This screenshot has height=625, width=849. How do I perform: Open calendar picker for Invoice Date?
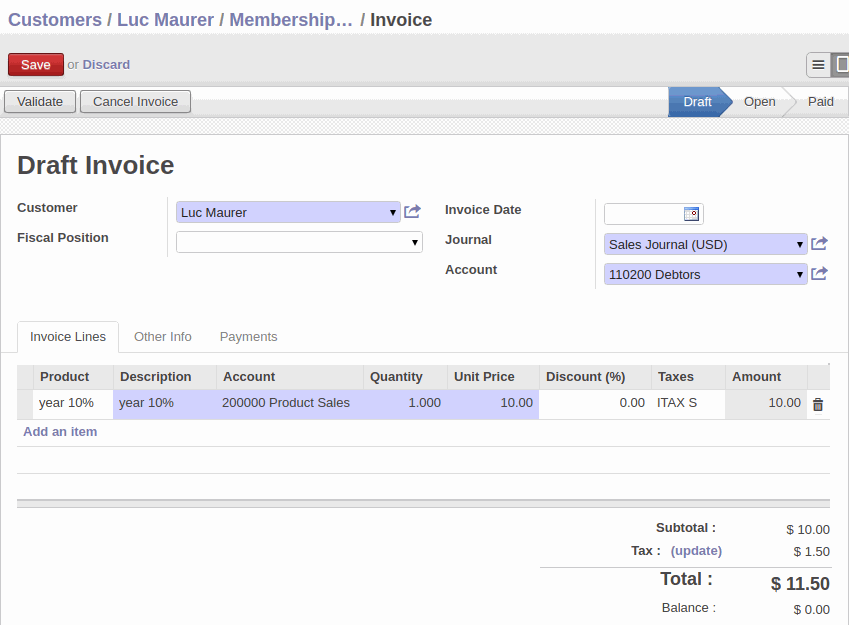click(691, 214)
